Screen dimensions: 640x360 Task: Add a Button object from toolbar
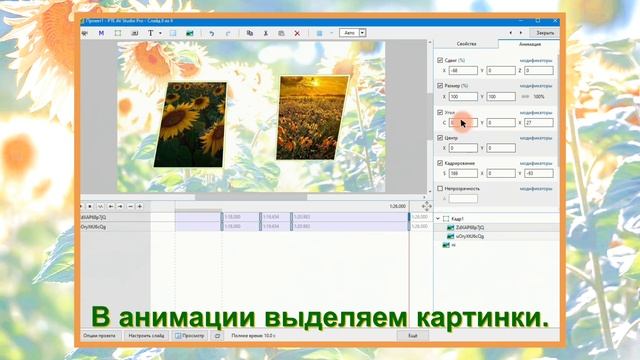click(x=134, y=33)
